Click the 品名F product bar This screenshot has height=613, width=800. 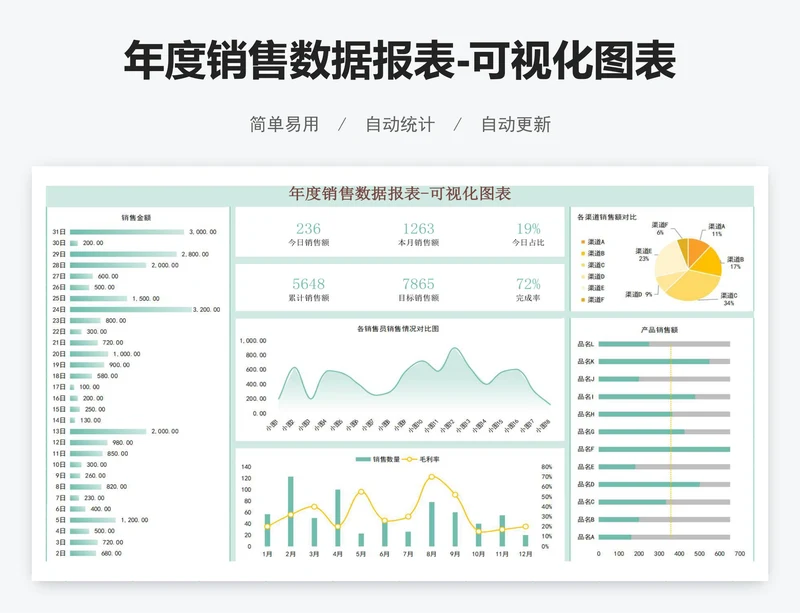664,449
